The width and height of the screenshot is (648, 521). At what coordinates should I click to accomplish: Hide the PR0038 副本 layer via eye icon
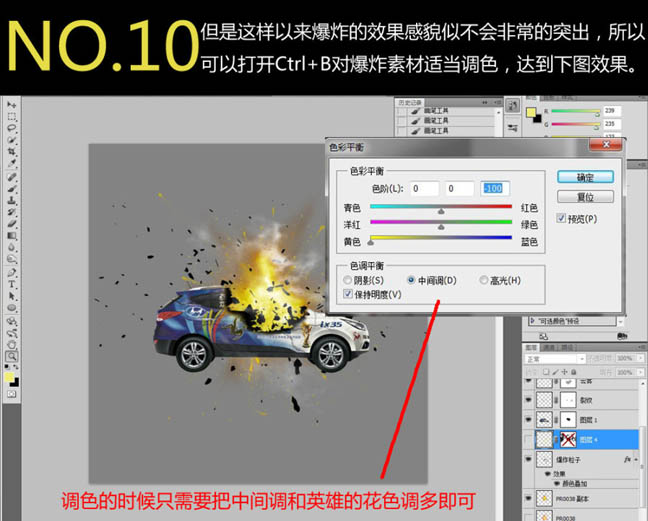[529, 499]
